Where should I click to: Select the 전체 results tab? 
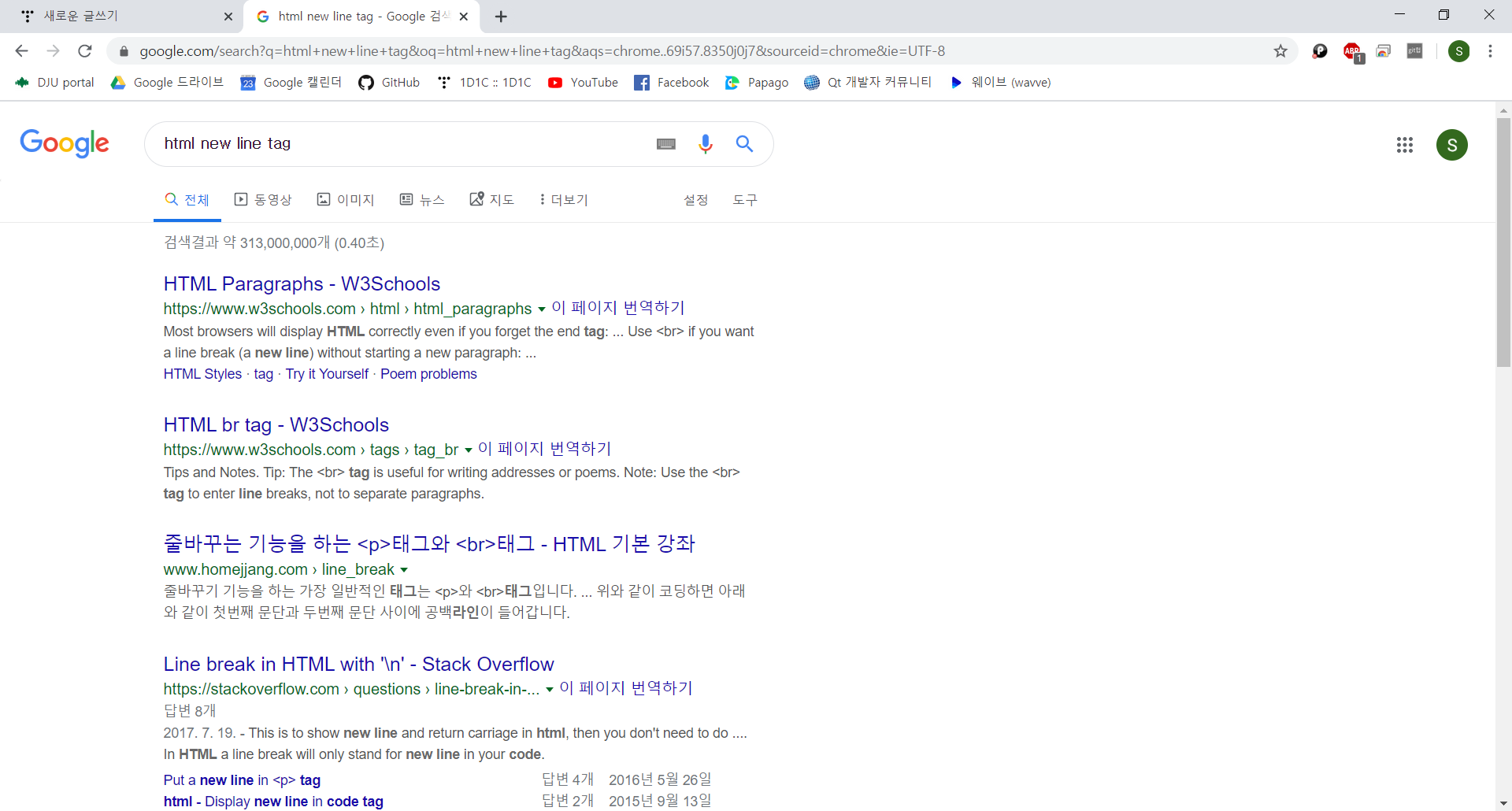[187, 200]
